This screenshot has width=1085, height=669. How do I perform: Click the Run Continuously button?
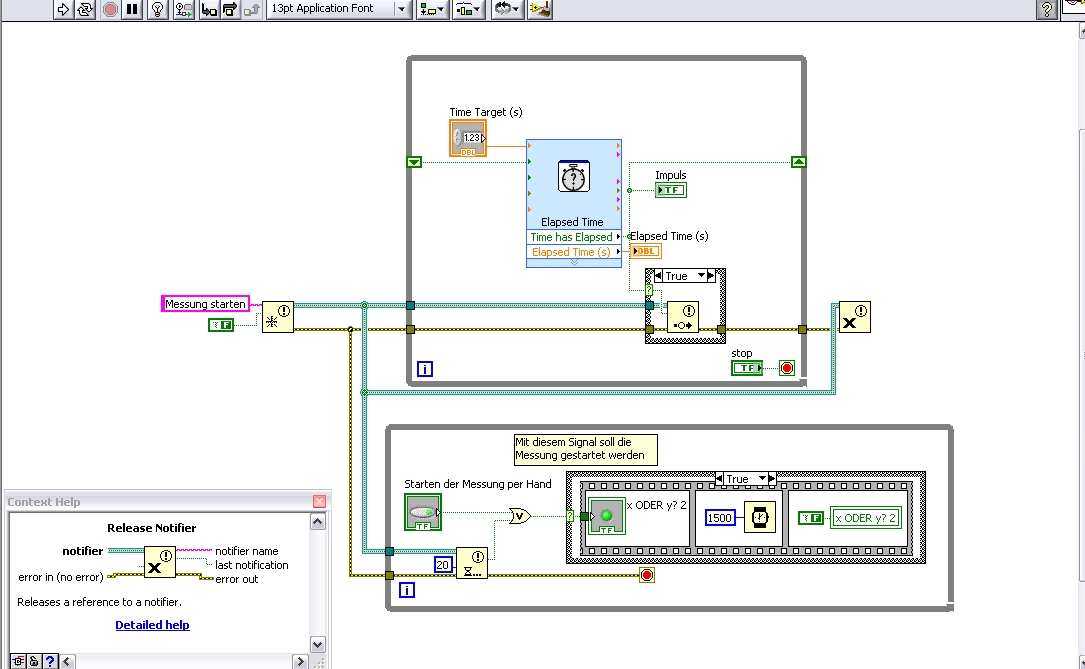click(85, 9)
